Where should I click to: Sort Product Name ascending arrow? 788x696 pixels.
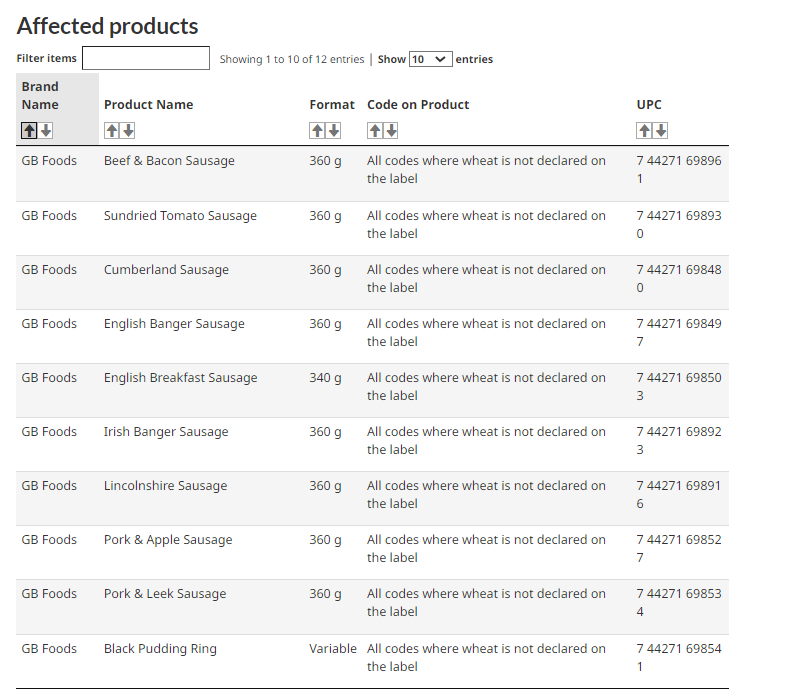click(x=112, y=130)
